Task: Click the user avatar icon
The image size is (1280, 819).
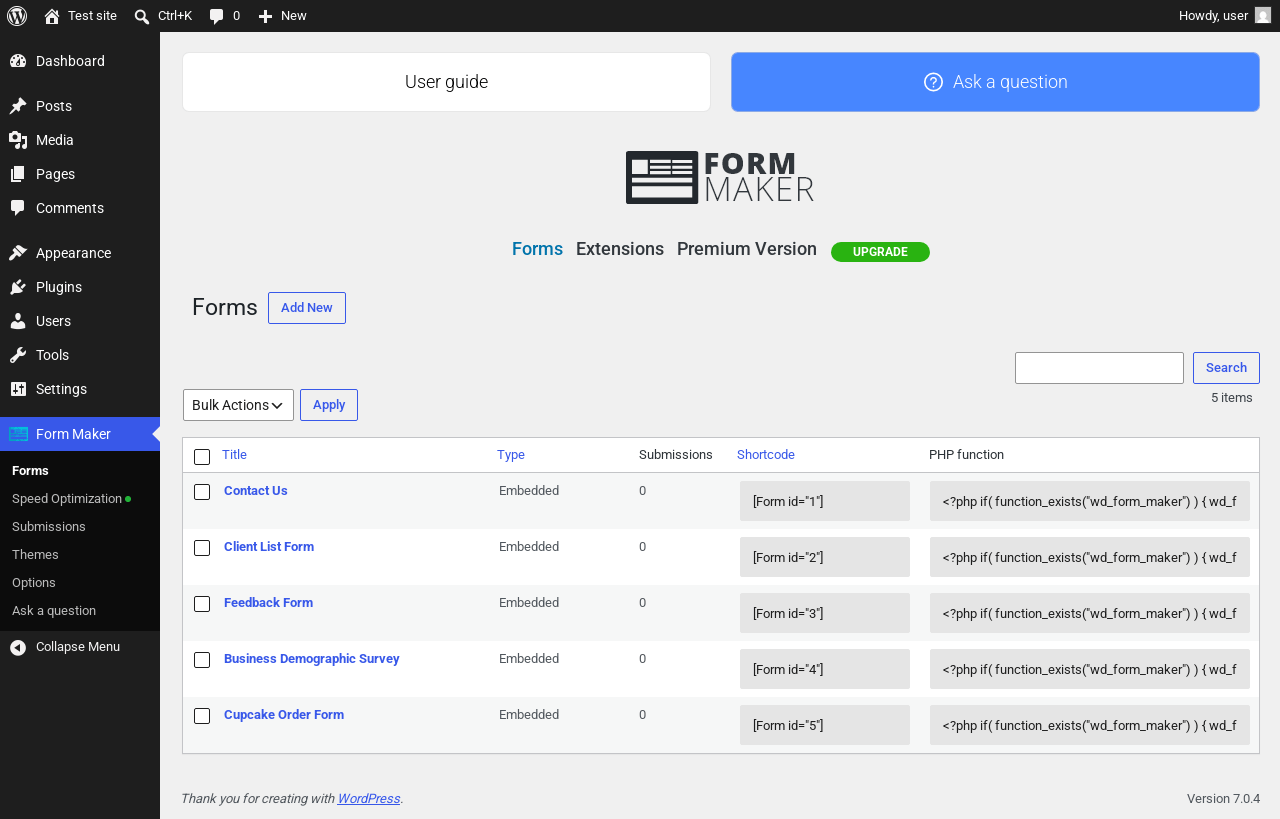Action: tap(1263, 16)
